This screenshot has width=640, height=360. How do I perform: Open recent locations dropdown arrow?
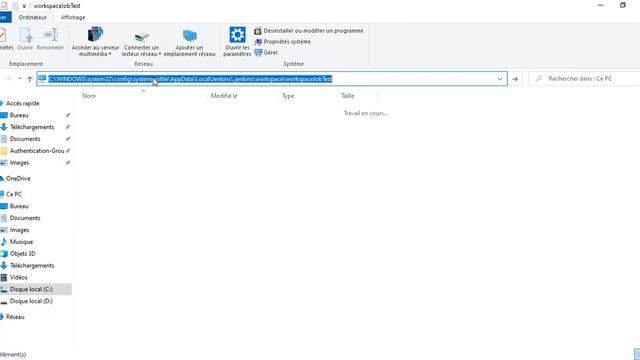[19, 79]
